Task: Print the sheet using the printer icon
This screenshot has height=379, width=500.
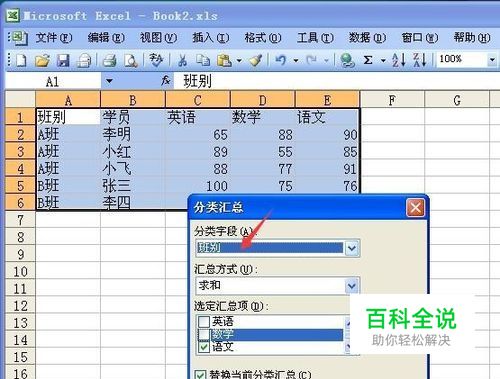Action: click(109, 61)
